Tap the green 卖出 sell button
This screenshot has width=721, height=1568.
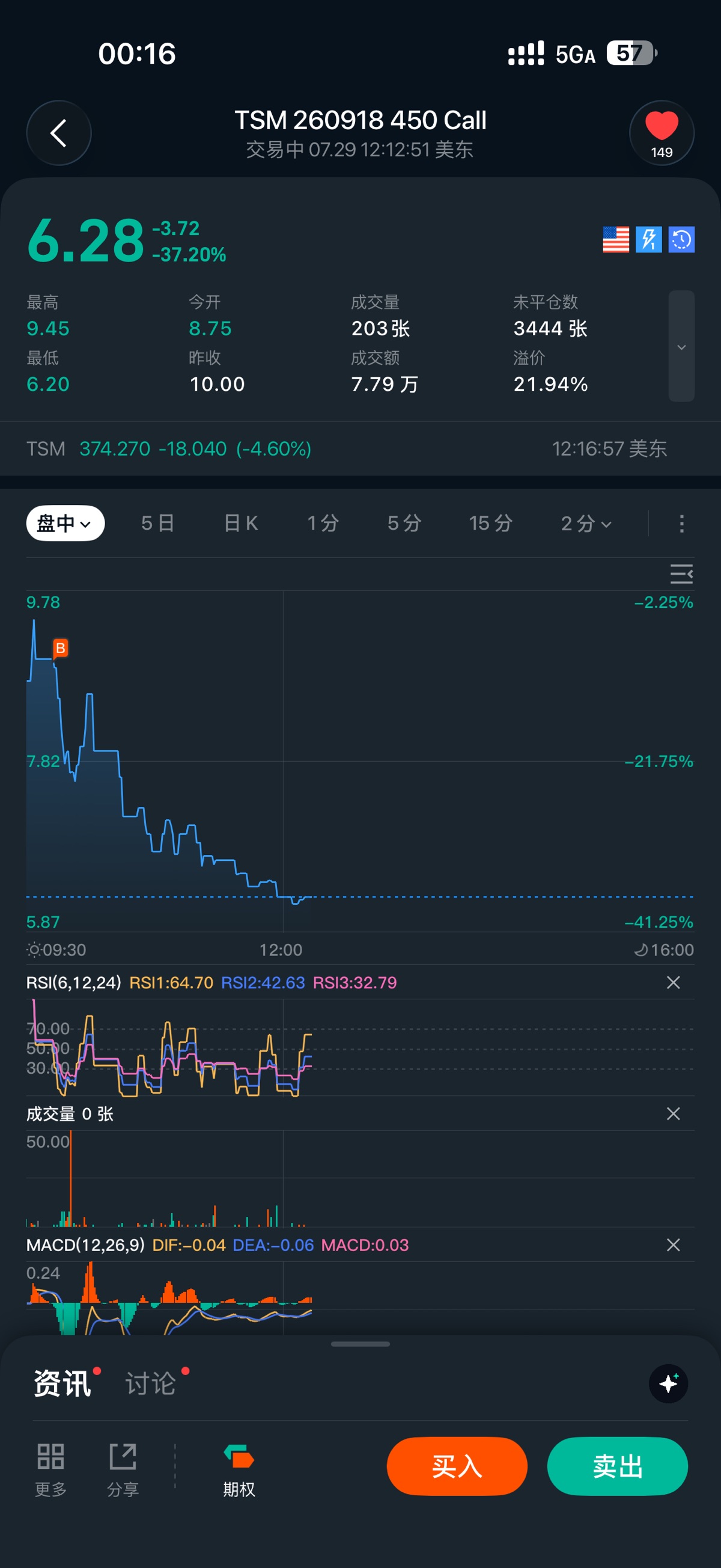[618, 1466]
